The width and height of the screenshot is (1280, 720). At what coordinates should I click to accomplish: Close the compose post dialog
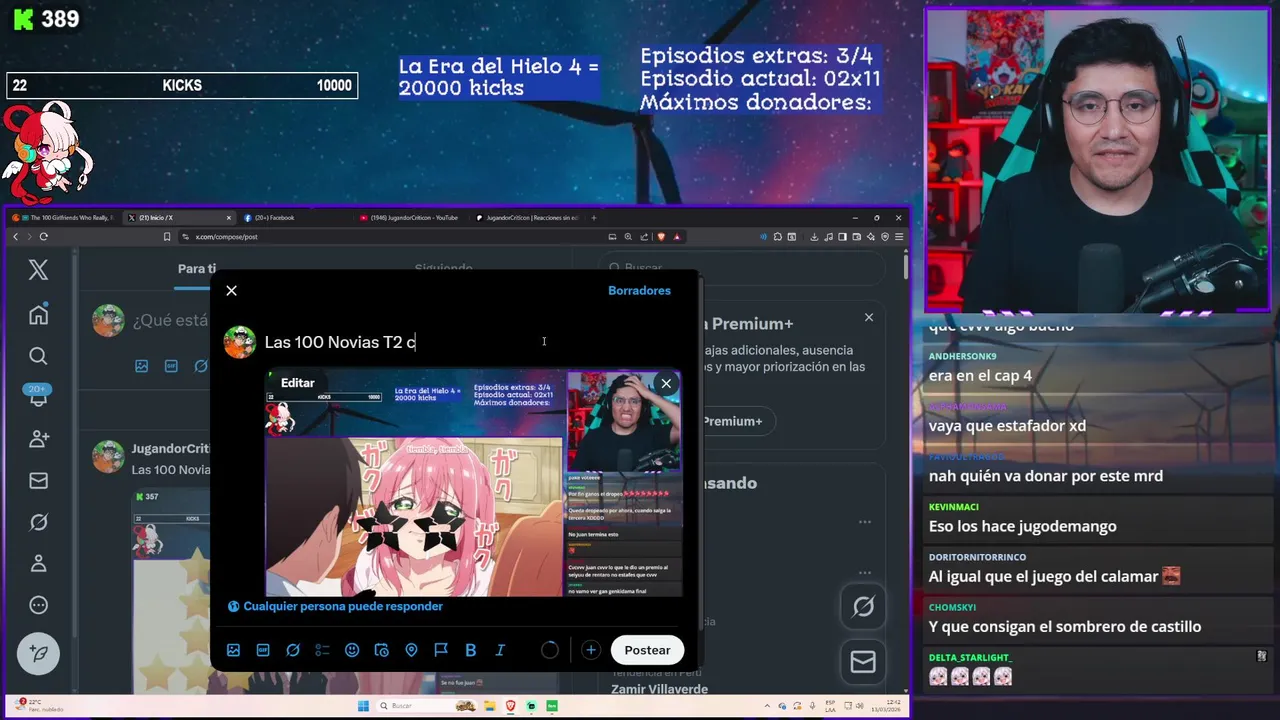231,290
